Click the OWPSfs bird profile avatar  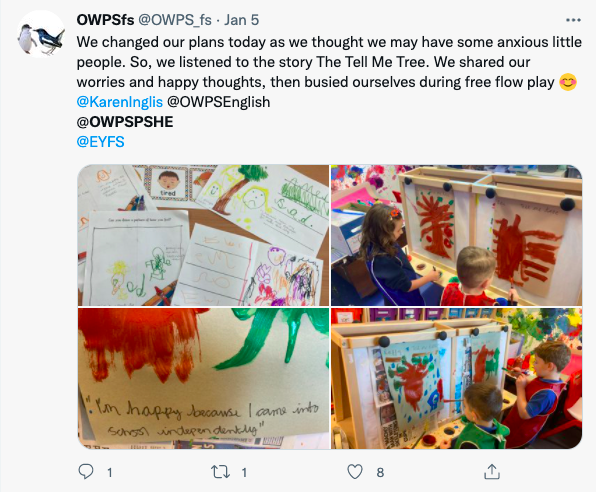click(41, 34)
